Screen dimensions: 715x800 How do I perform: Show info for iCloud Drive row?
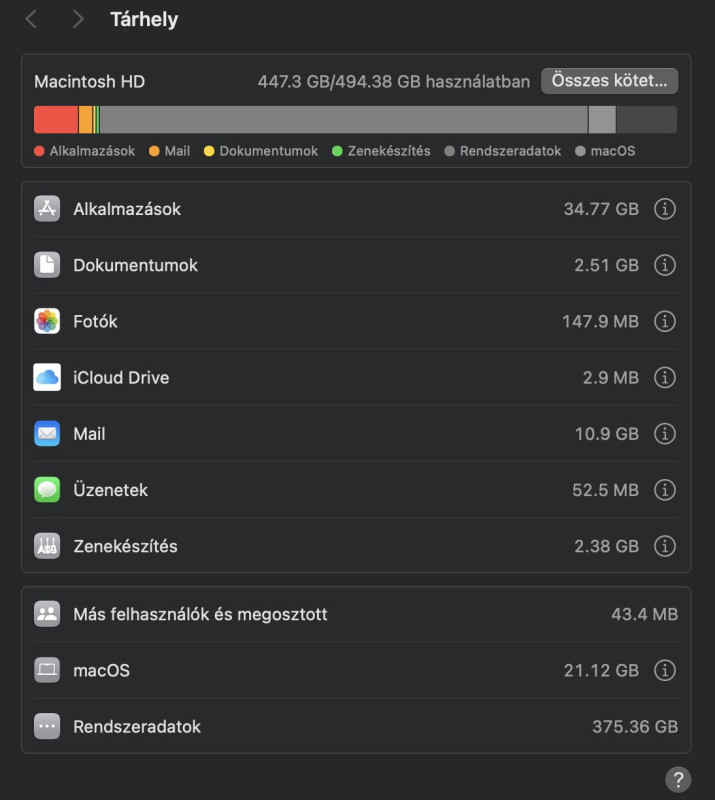point(664,377)
